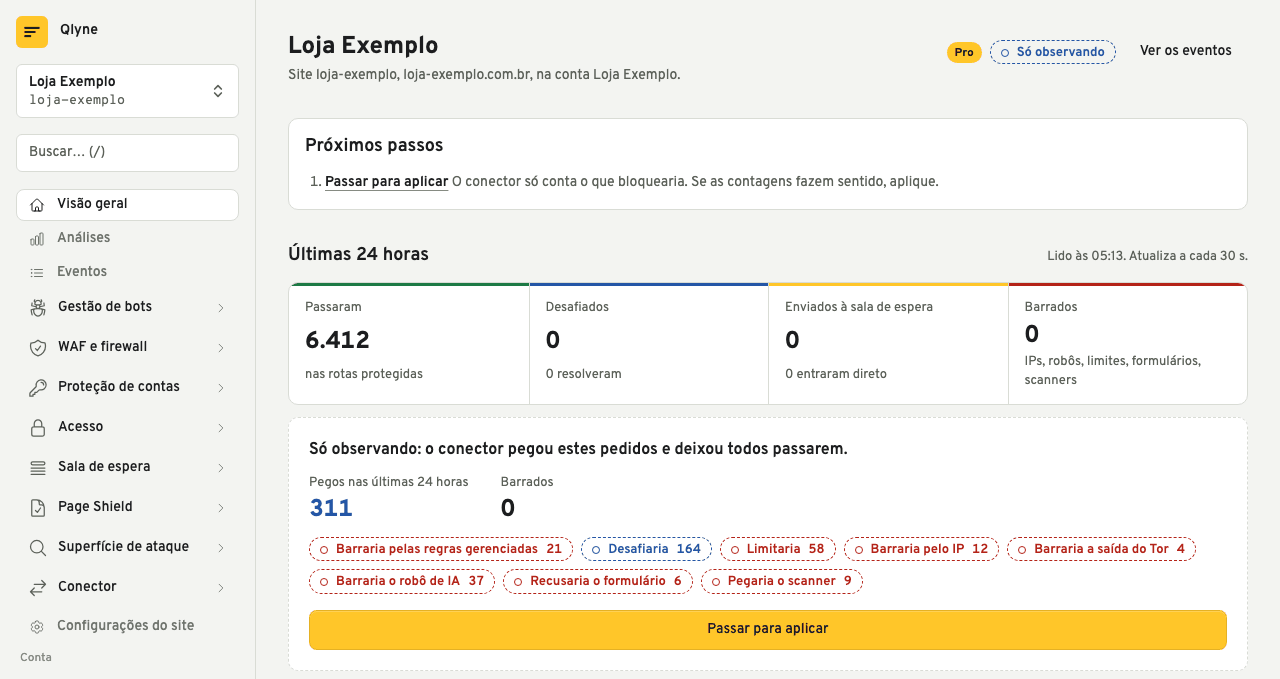
Task: Click the Qlyne logo icon
Action: click(32, 32)
